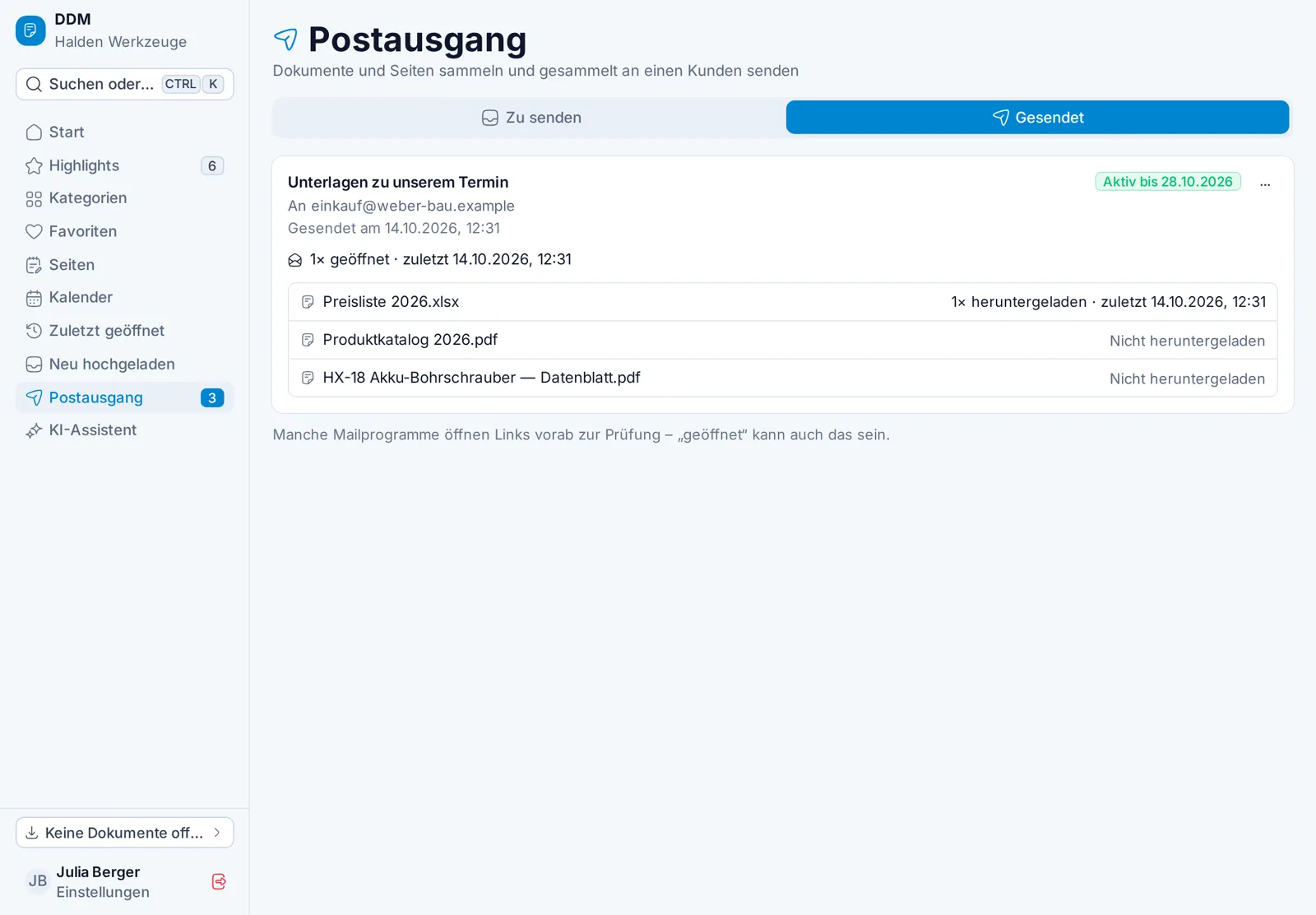Open the Highlights count badge showing 6
Viewport: 1316px width, 915px height.
(x=212, y=166)
